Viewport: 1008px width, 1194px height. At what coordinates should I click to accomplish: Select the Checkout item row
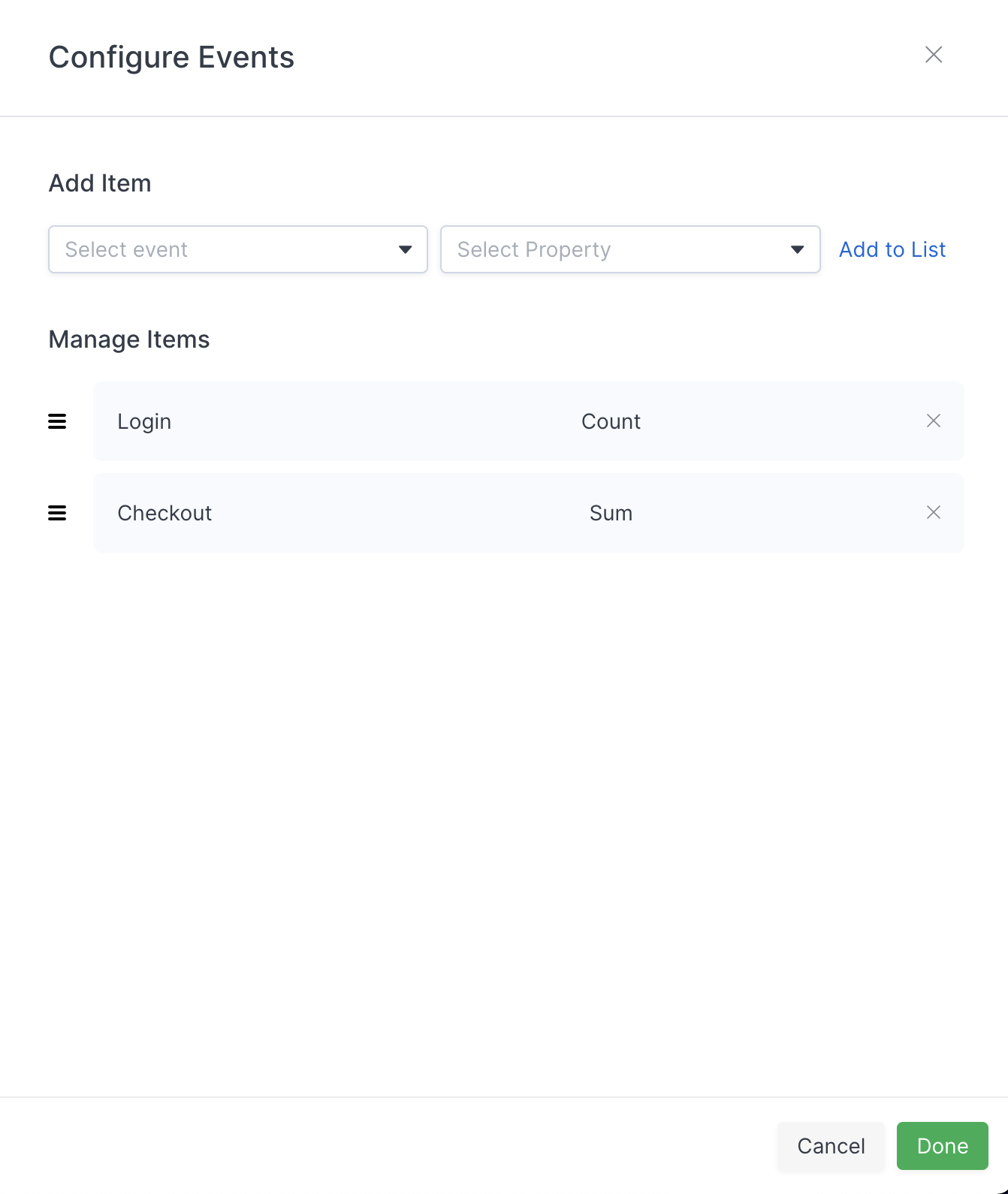coord(529,513)
